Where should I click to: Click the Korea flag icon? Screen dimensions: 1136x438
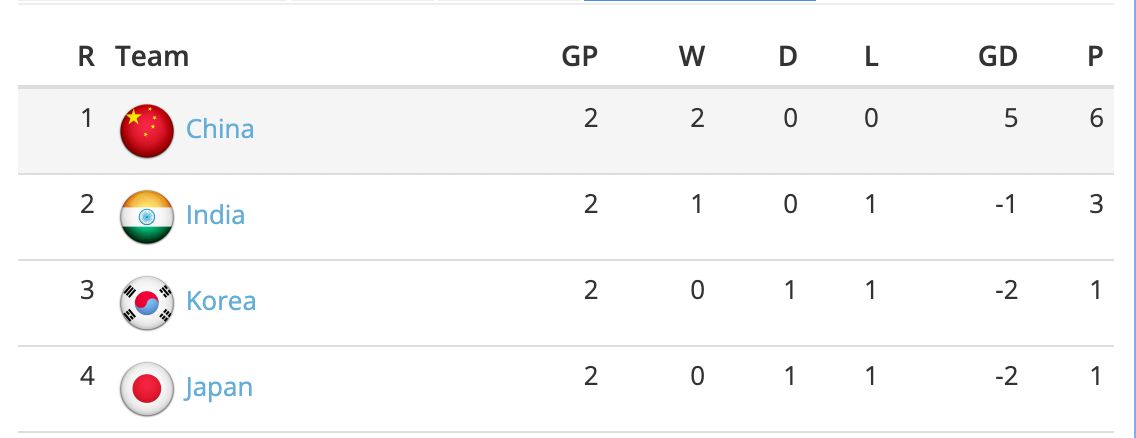147,302
